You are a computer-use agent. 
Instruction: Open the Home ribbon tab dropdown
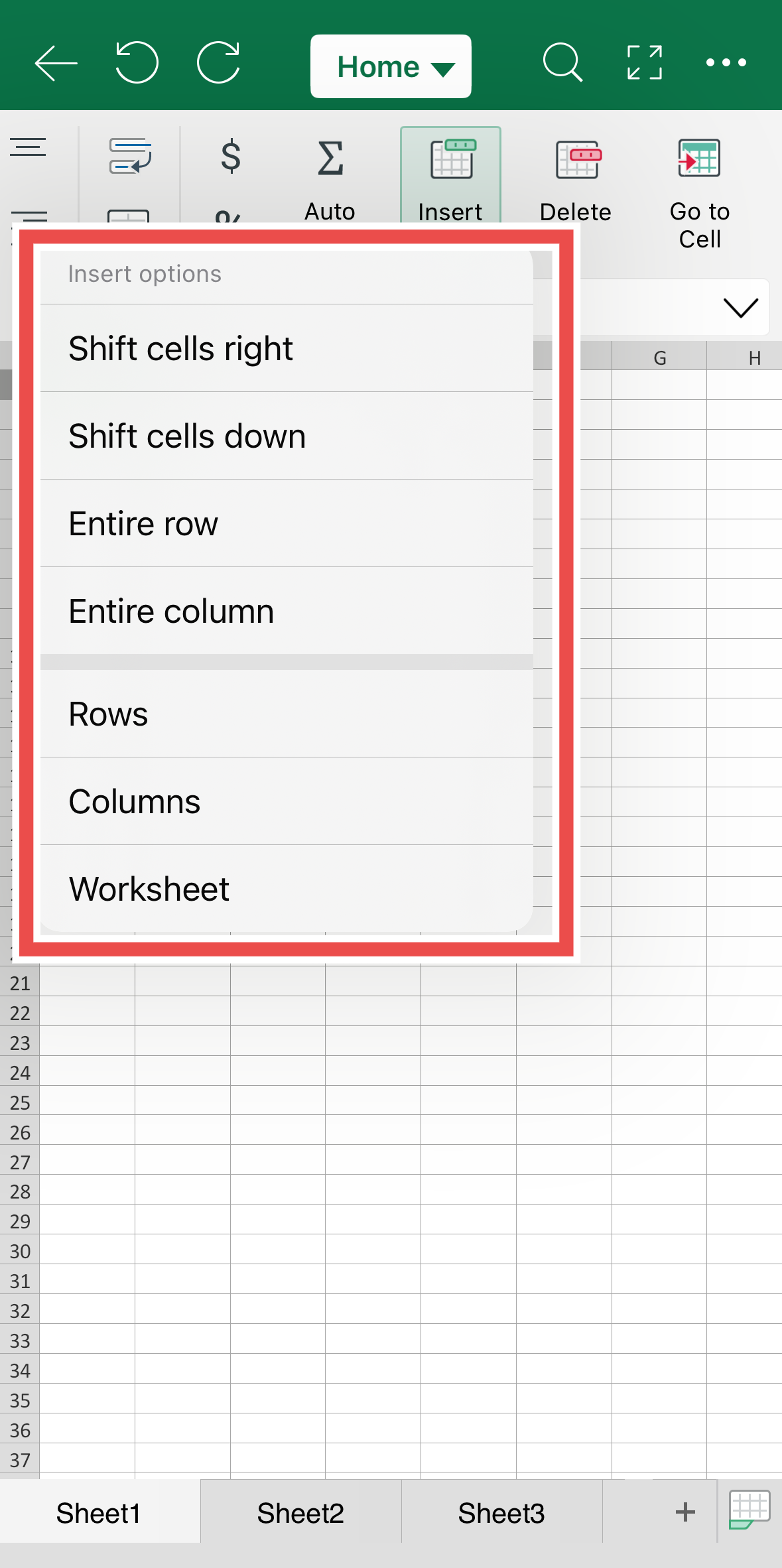(391, 66)
